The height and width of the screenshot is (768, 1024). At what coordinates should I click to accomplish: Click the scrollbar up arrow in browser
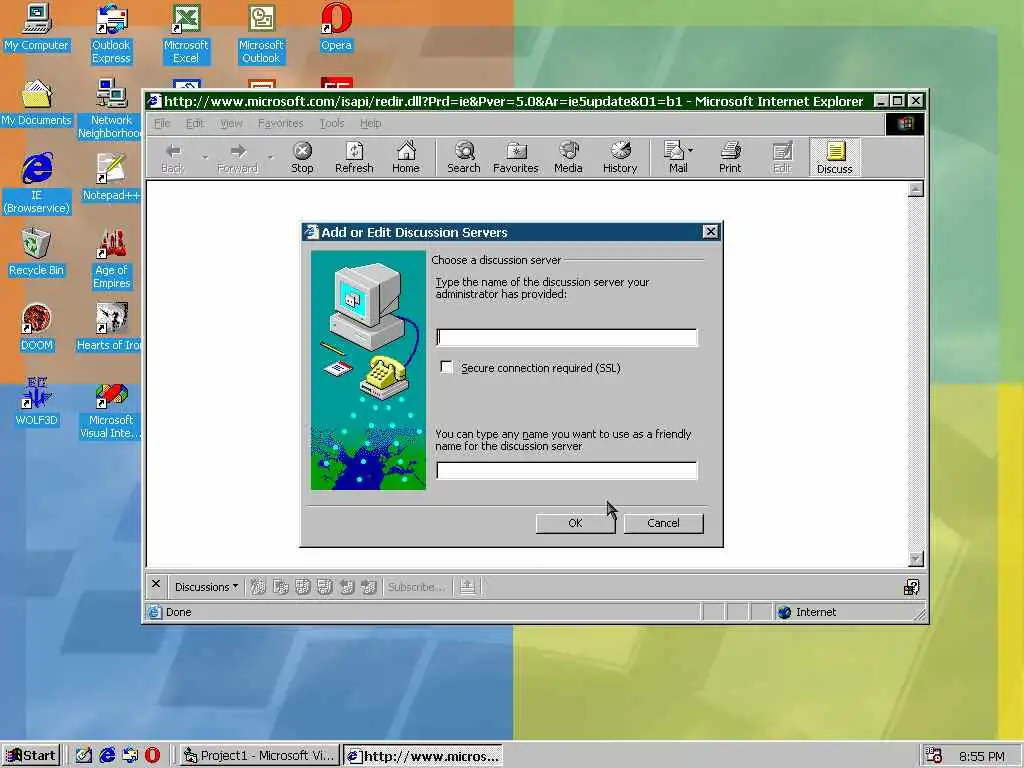(916, 189)
